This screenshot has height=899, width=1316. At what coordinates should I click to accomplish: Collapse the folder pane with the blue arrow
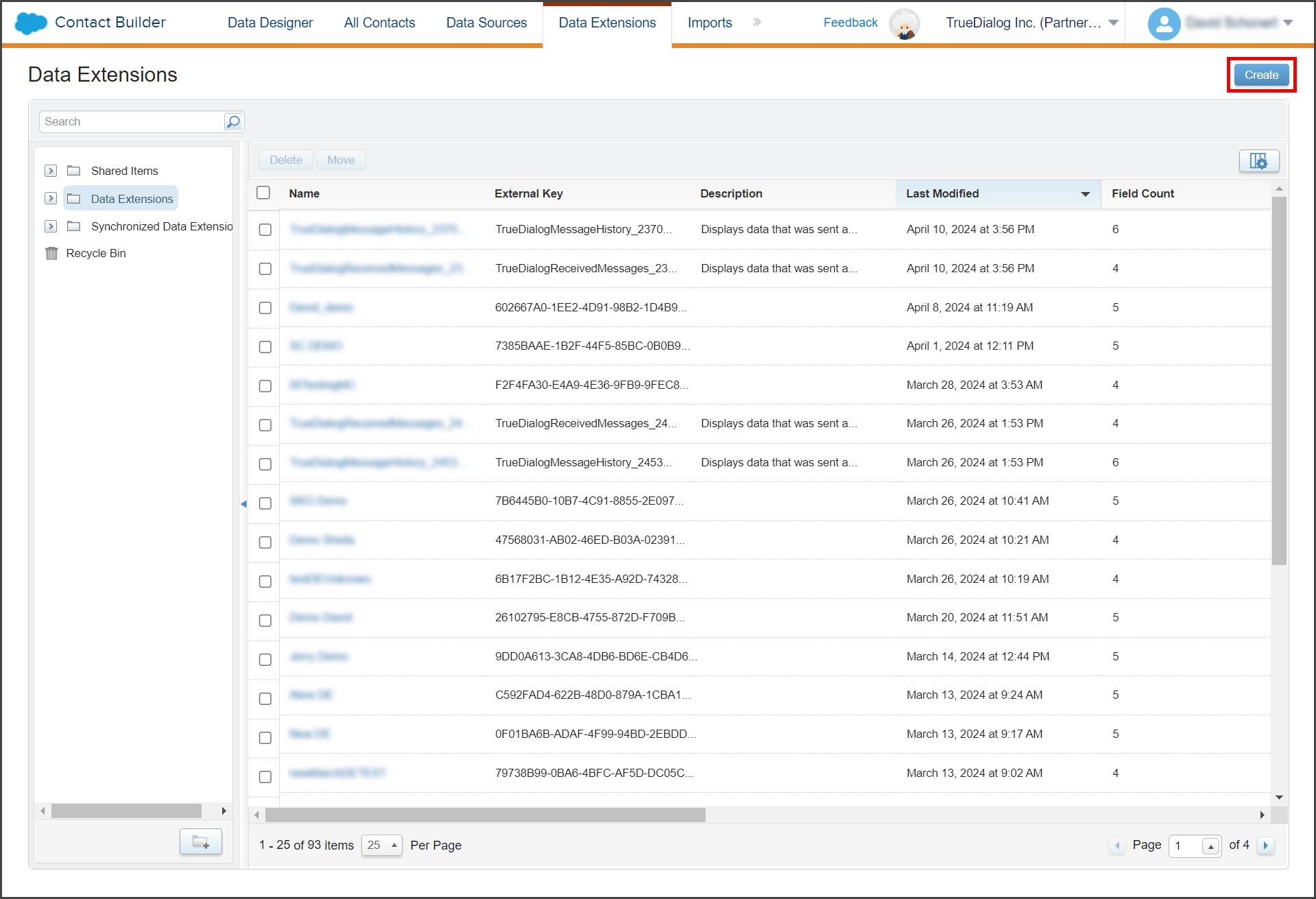point(243,503)
